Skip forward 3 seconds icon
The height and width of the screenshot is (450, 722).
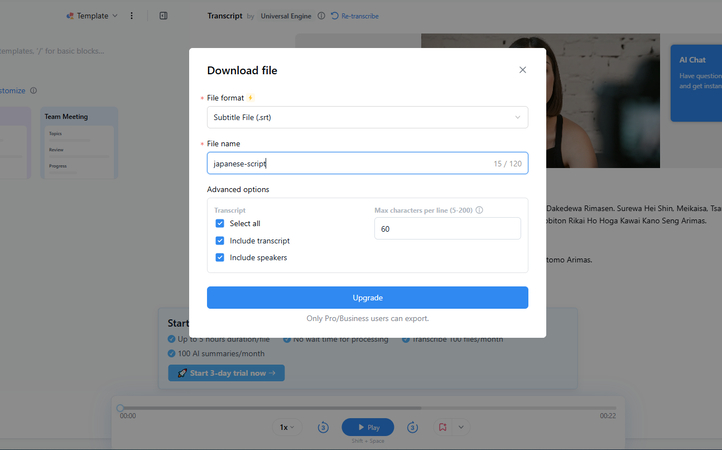[x=413, y=427]
